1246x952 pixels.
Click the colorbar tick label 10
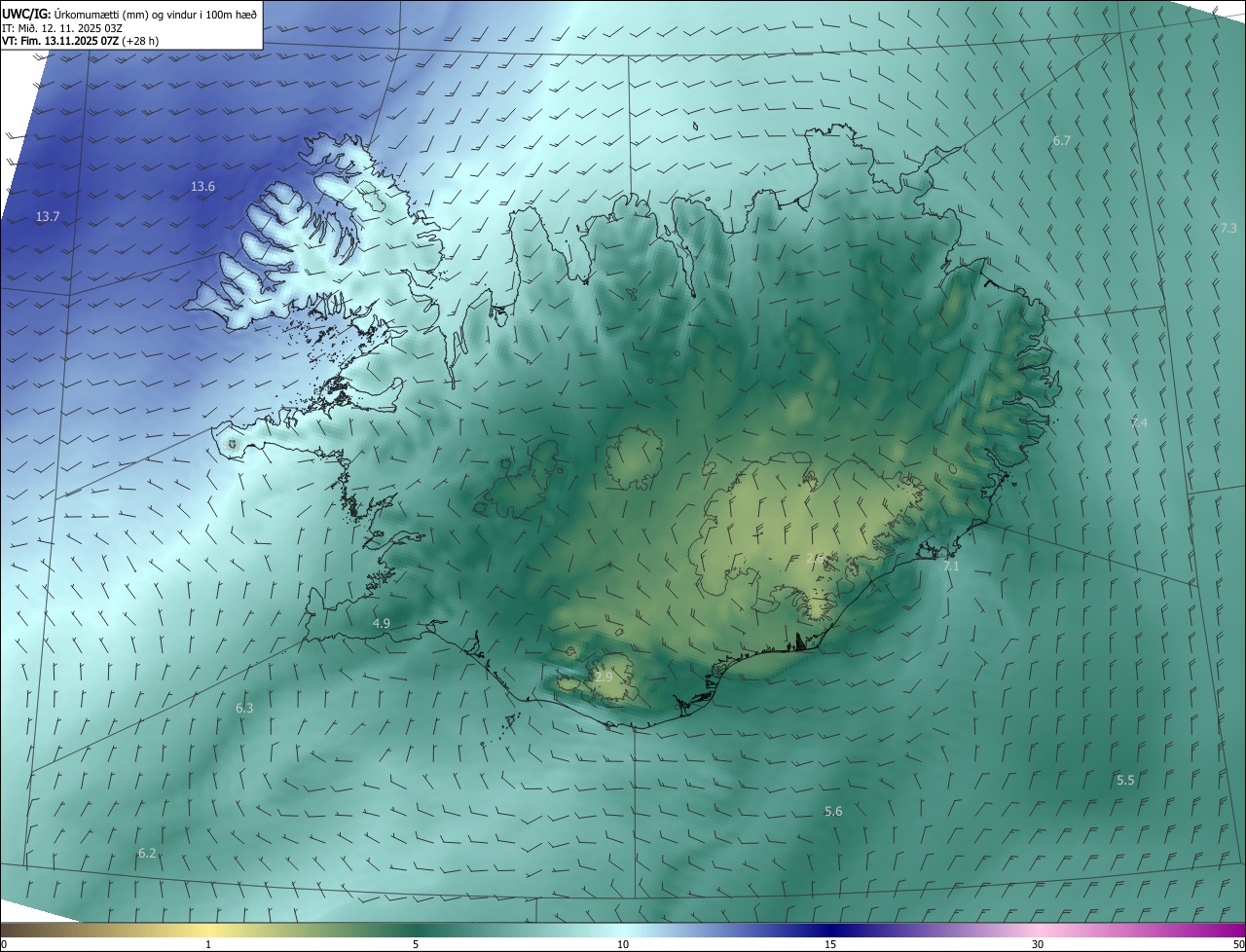tap(623, 945)
